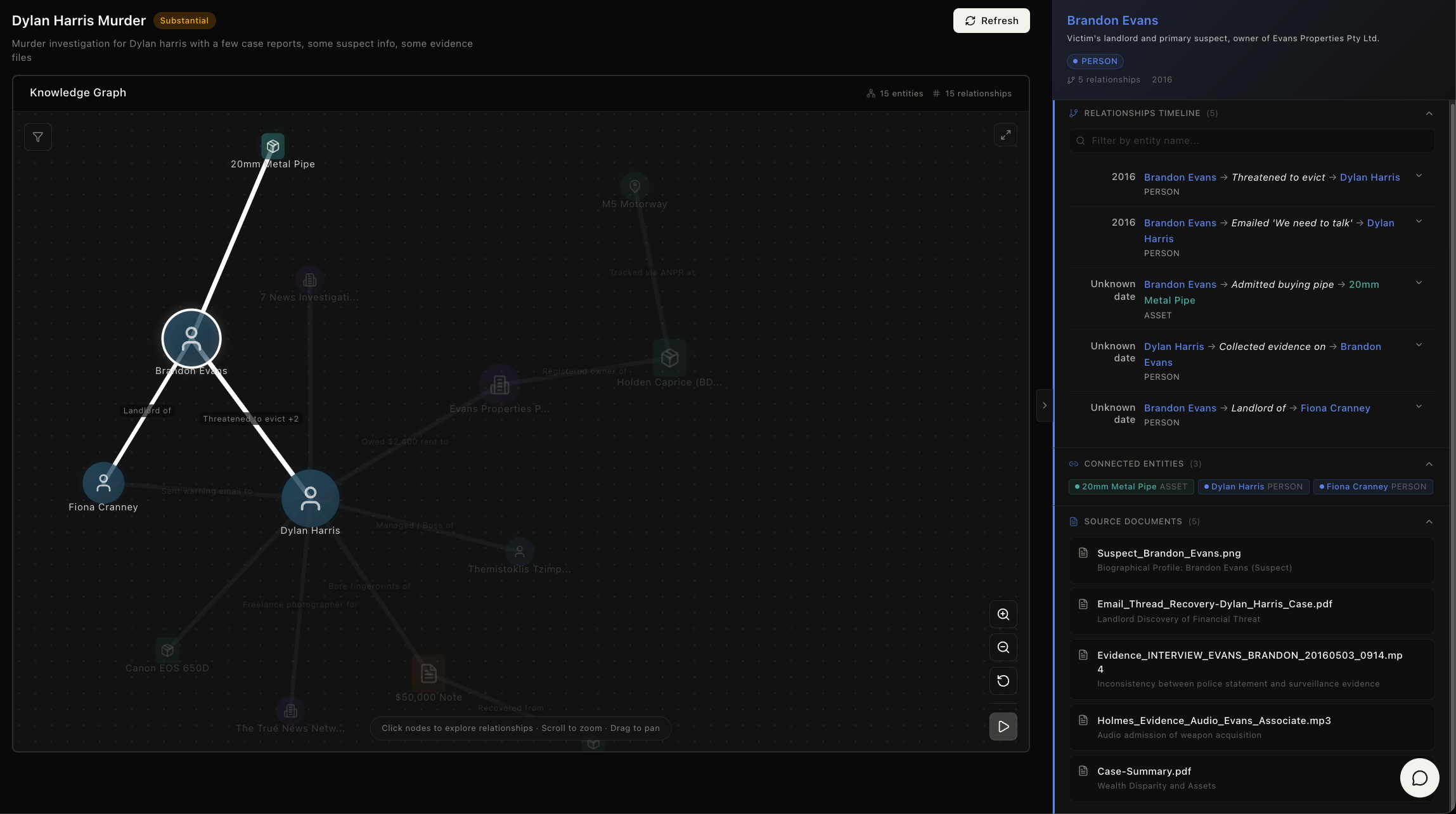This screenshot has width=1456, height=814.
Task: Click the Dylan Harris graph node
Action: coord(310,498)
